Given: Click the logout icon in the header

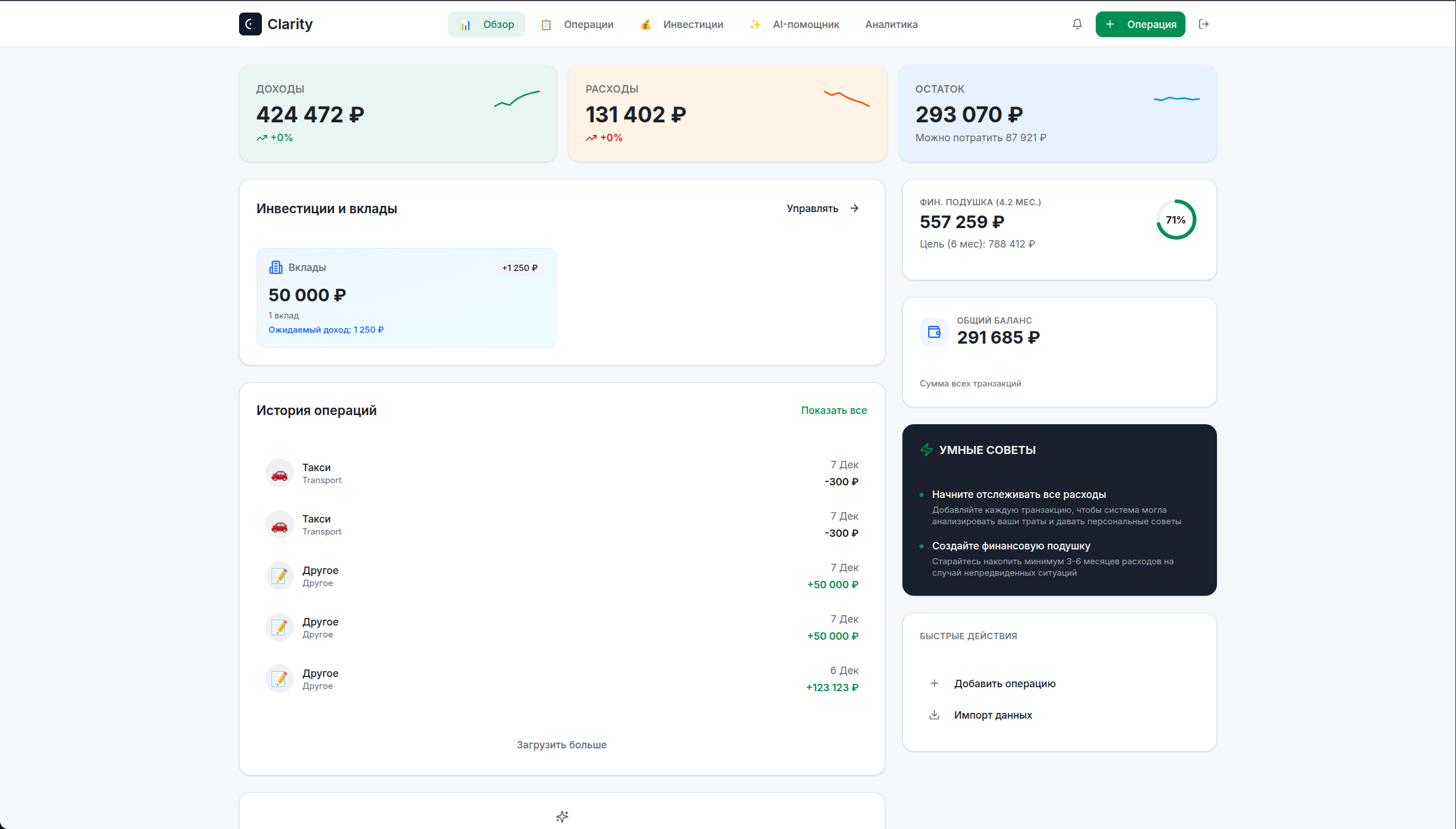Looking at the screenshot, I should click(x=1204, y=24).
